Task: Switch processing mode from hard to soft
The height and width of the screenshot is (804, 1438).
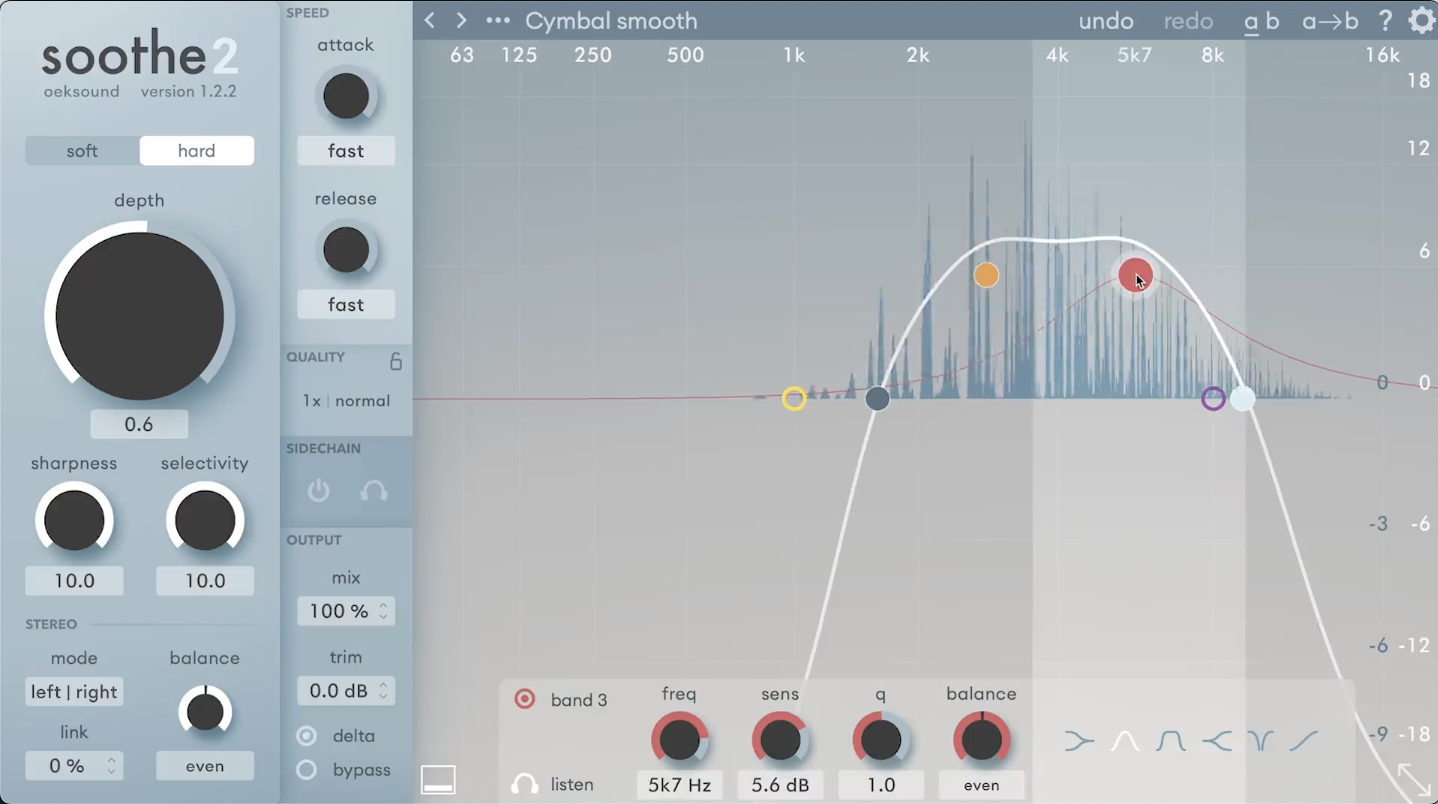Action: coord(82,150)
